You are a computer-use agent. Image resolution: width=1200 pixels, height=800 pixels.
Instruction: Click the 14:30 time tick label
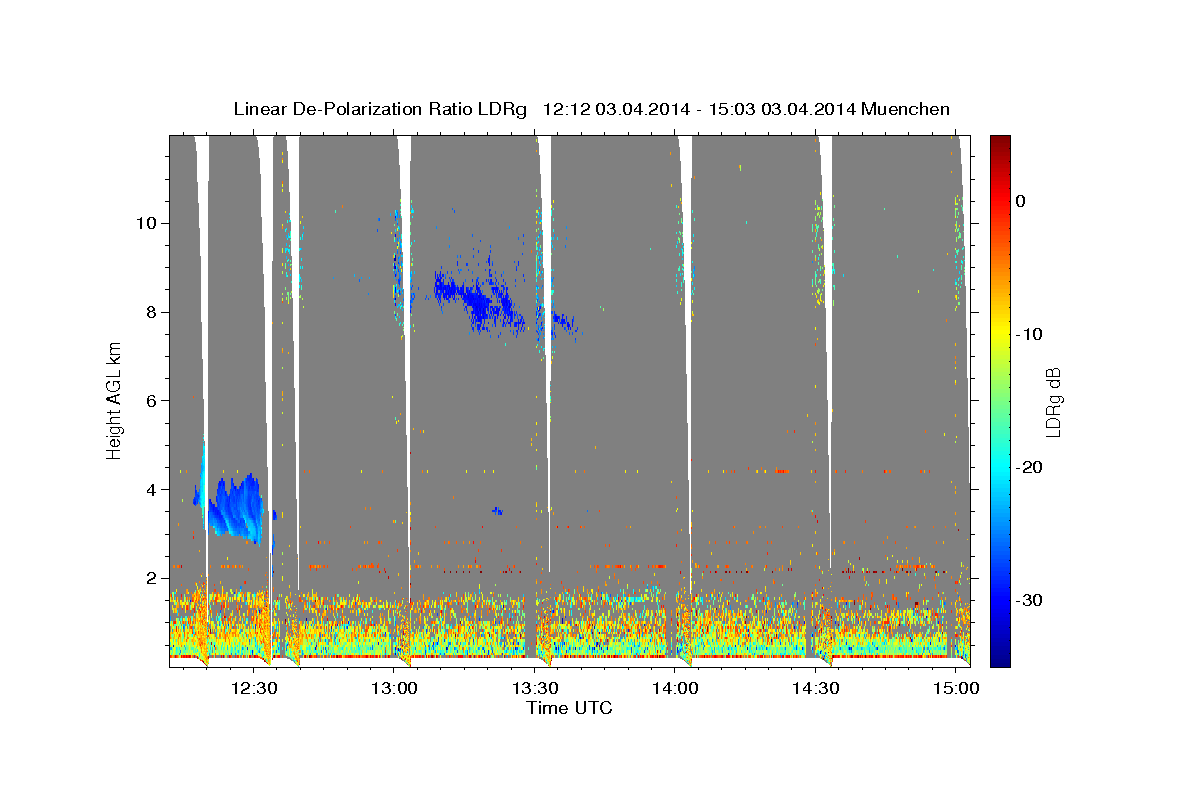click(816, 688)
